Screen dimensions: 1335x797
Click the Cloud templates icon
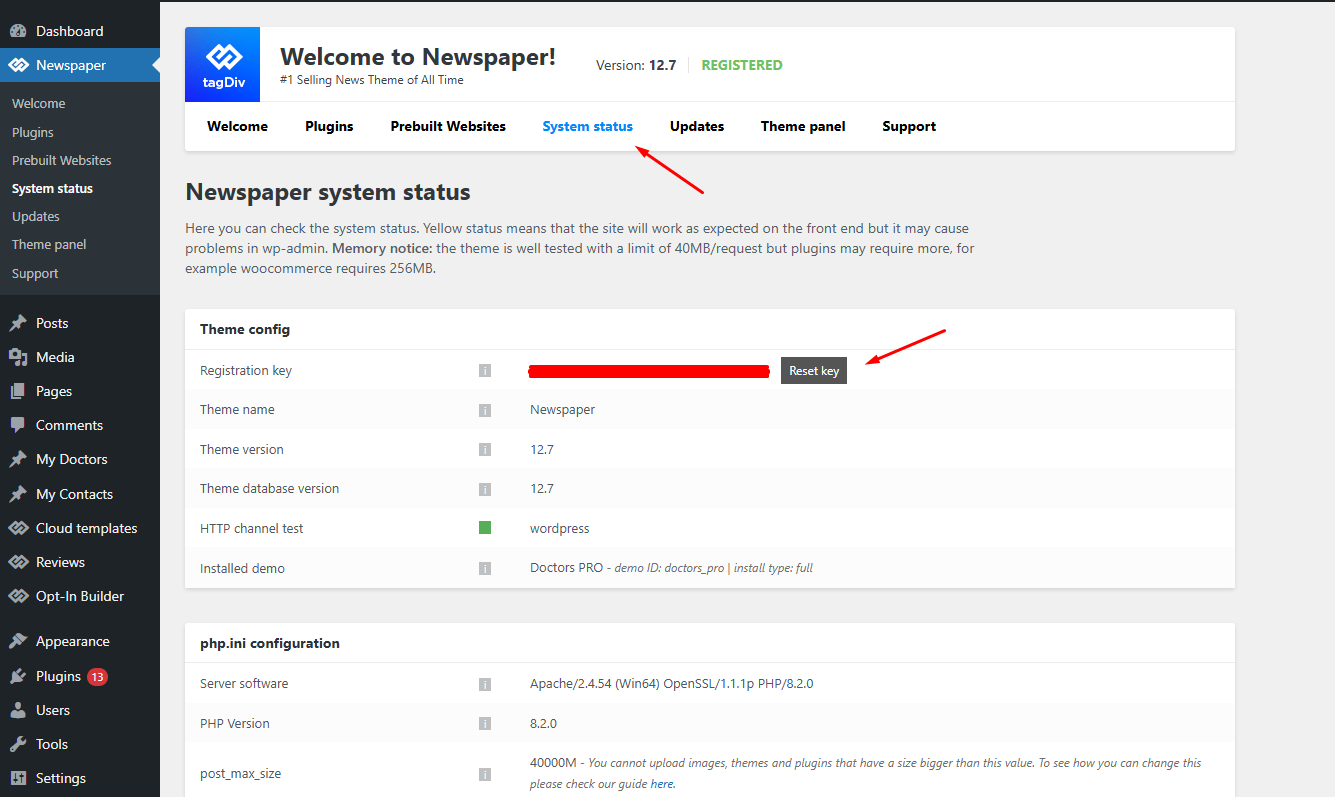click(18, 528)
